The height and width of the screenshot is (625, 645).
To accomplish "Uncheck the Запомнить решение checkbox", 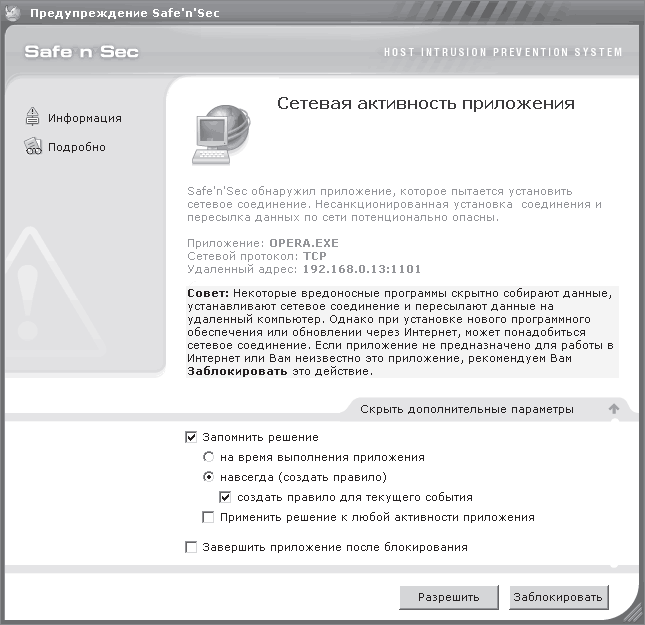I will (191, 437).
